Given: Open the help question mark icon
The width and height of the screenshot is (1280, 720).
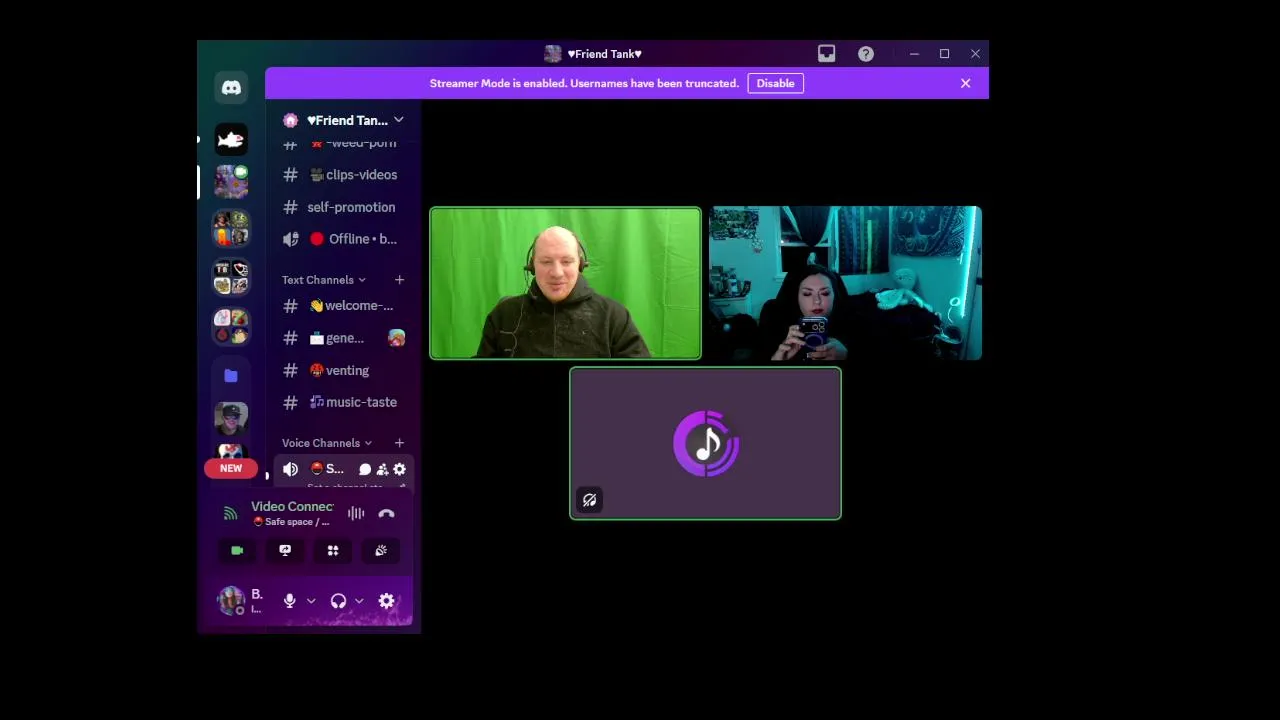Looking at the screenshot, I should 866,54.
